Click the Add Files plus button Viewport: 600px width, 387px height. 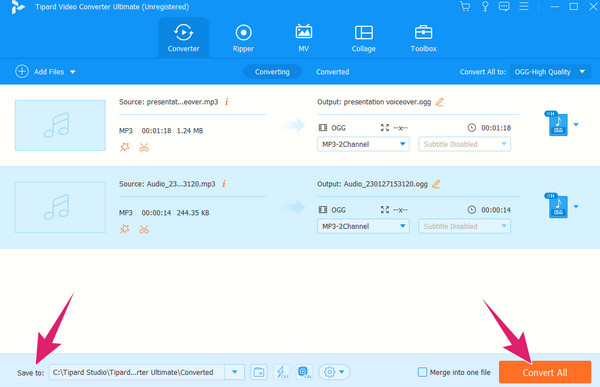click(22, 71)
